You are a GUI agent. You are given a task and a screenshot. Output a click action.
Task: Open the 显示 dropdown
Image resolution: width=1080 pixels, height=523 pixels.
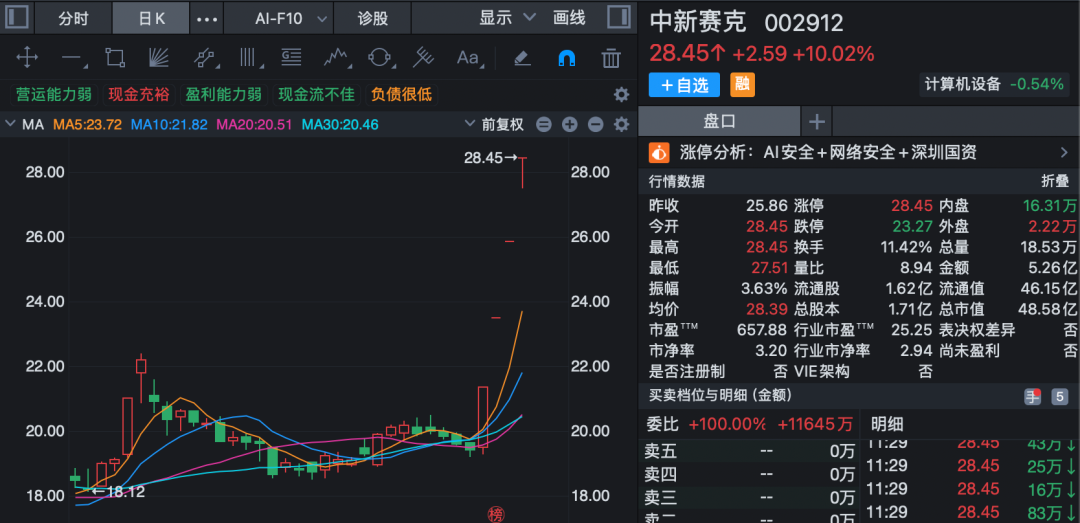click(x=508, y=19)
